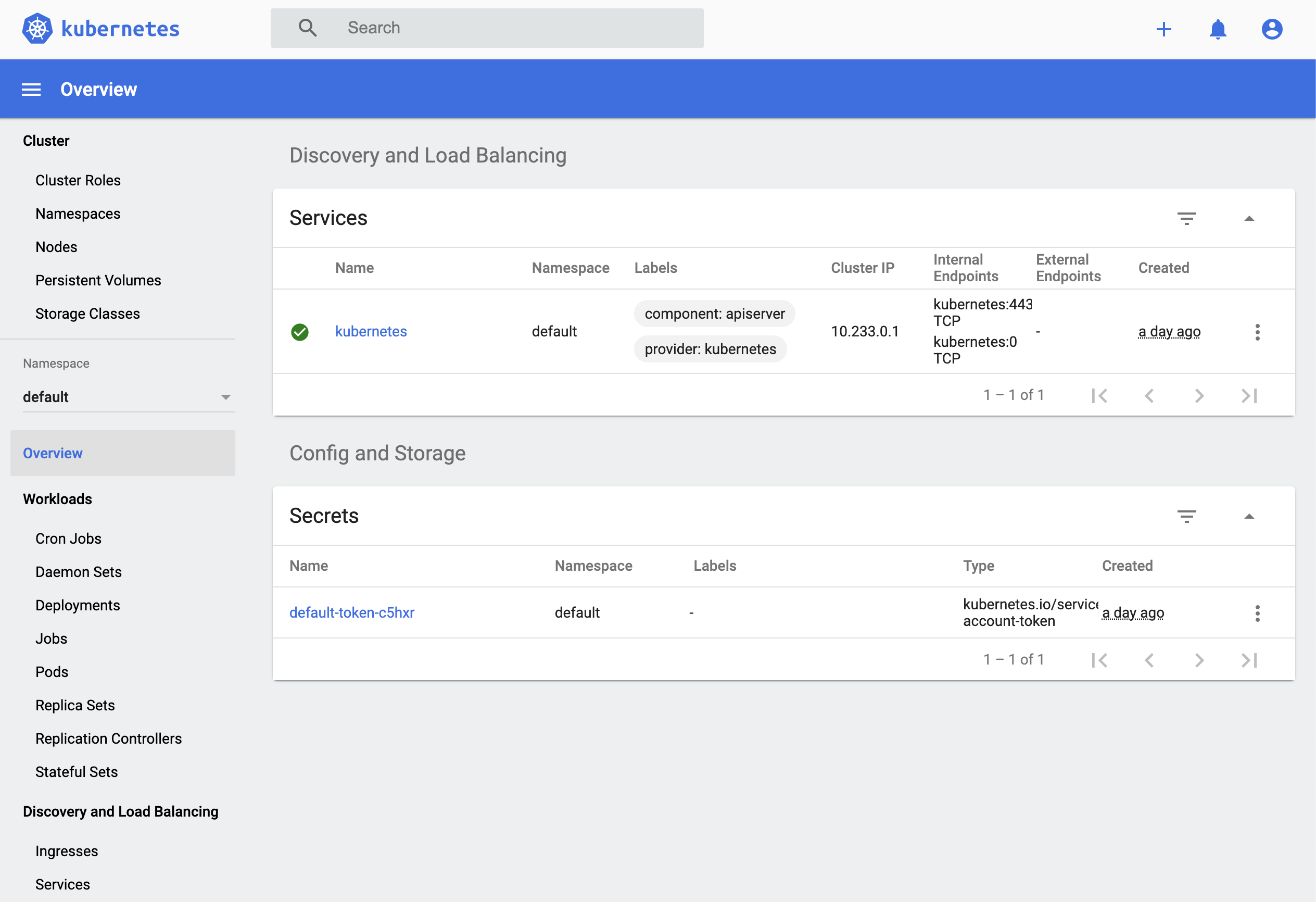Go to first page in Secrets table

pyautogui.click(x=1099, y=660)
